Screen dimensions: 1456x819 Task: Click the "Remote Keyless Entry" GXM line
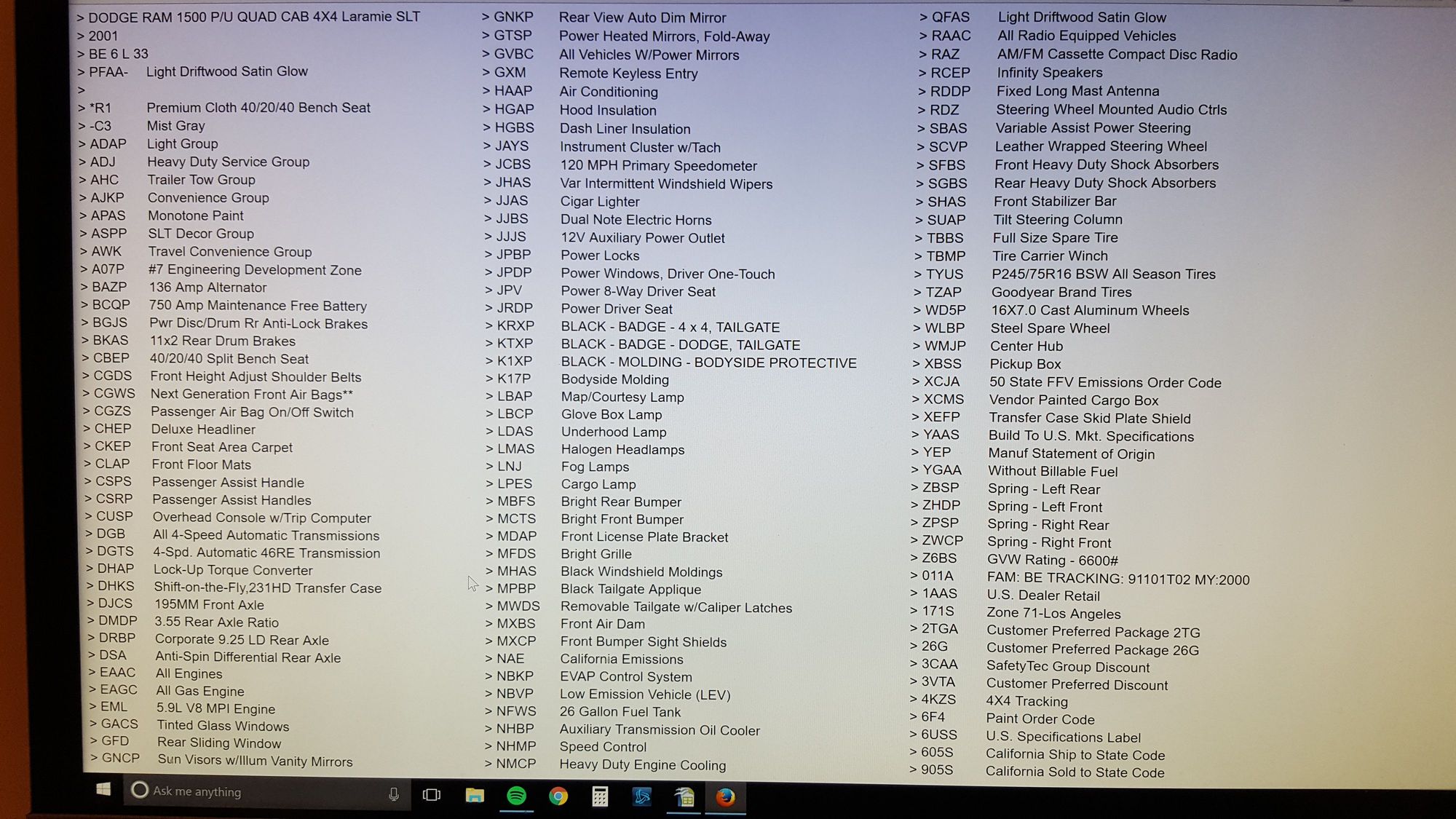pyautogui.click(x=628, y=74)
